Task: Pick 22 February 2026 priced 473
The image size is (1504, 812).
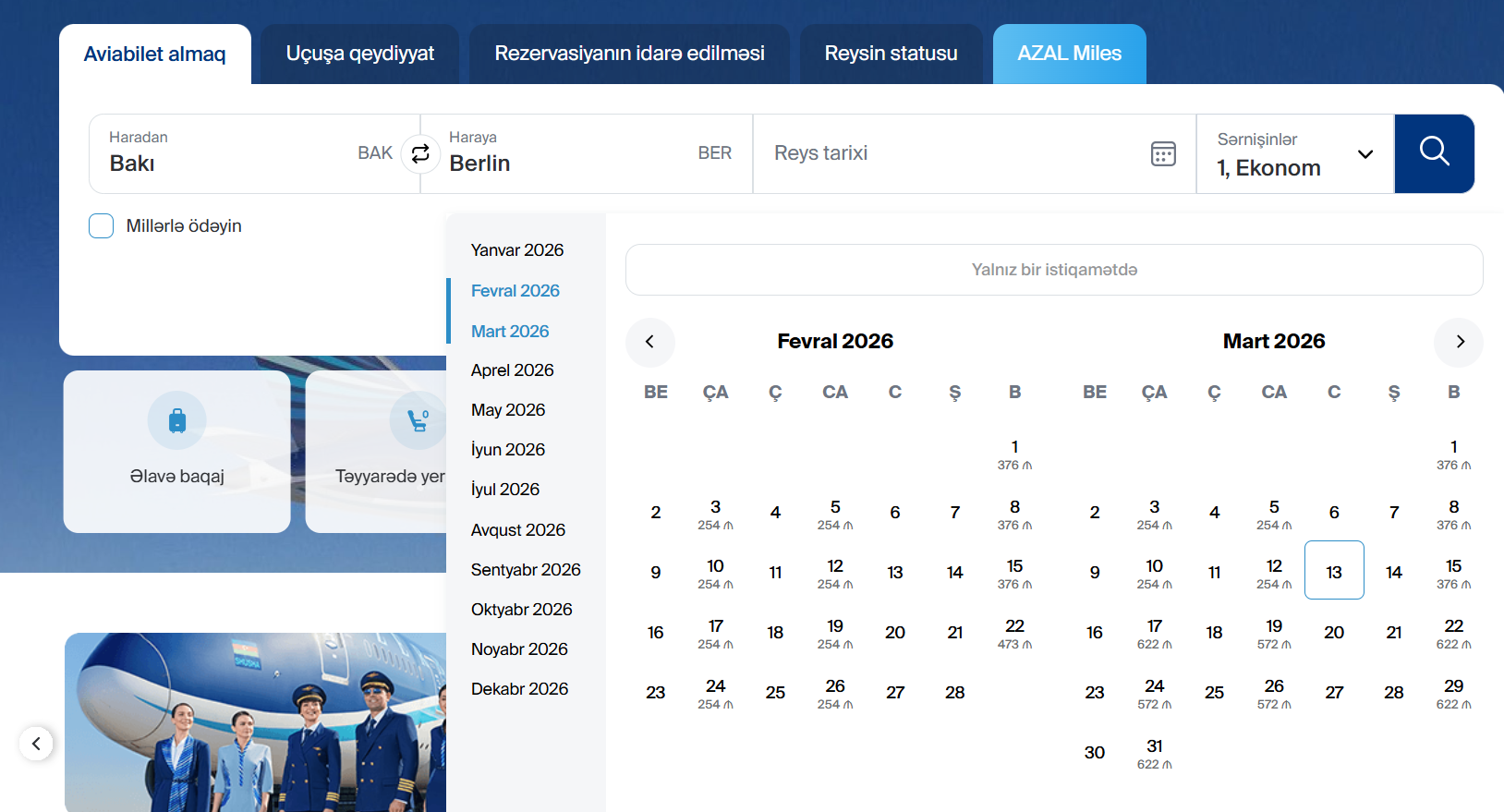Action: coord(1014,633)
